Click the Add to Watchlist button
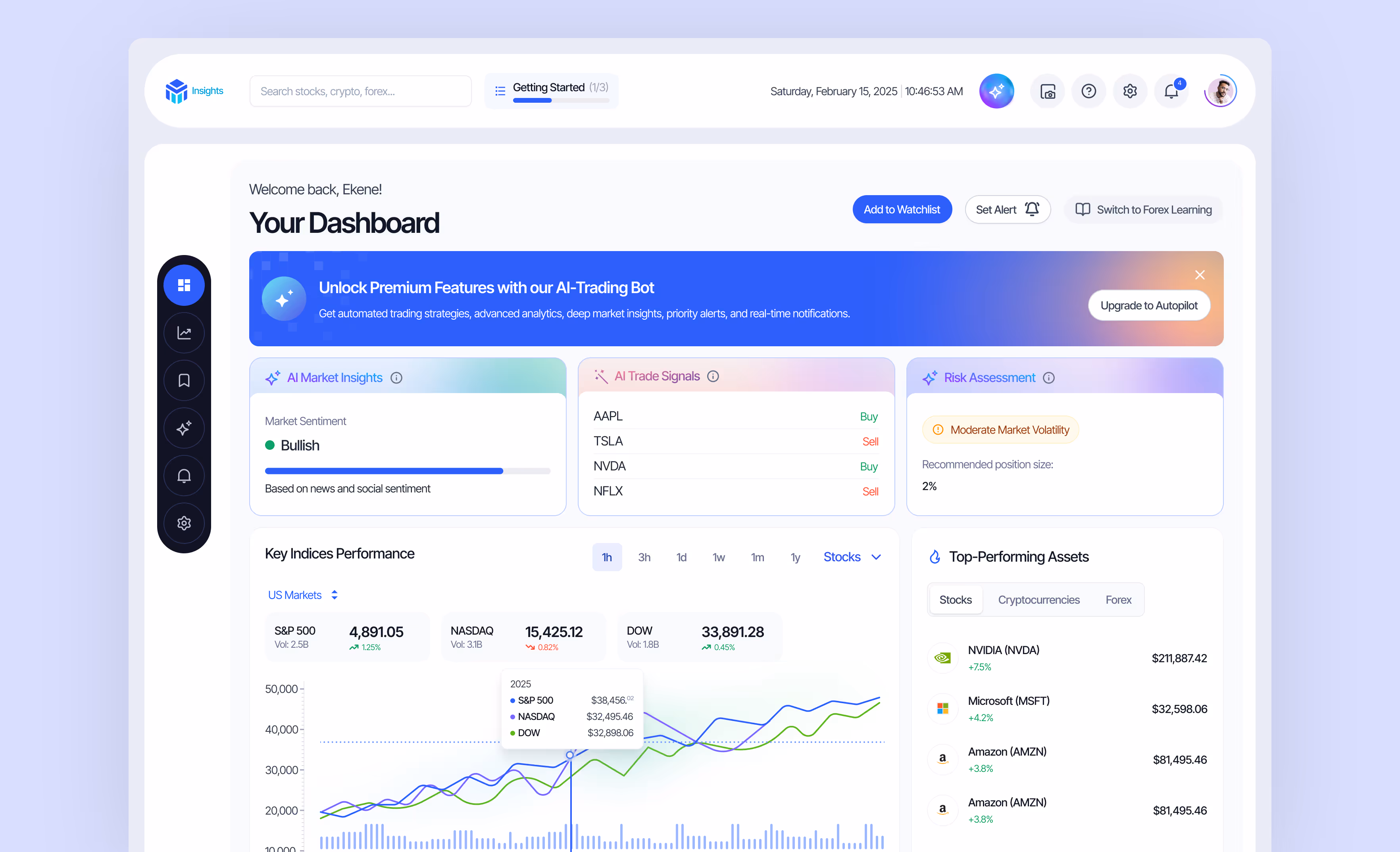Viewport: 1400px width, 852px height. pyautogui.click(x=902, y=209)
